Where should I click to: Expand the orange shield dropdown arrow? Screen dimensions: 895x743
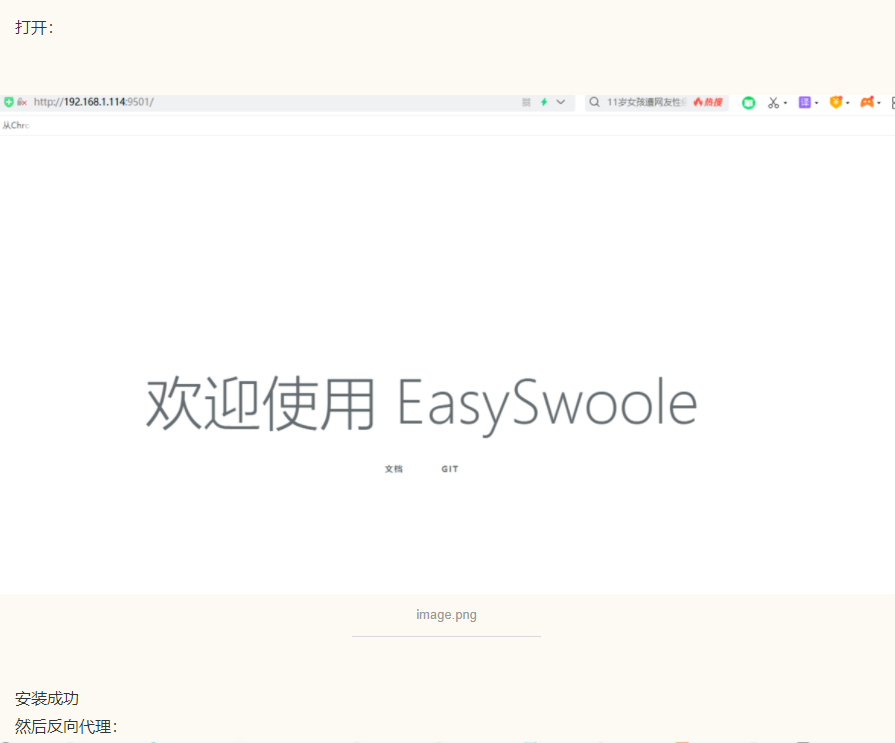pos(848,103)
